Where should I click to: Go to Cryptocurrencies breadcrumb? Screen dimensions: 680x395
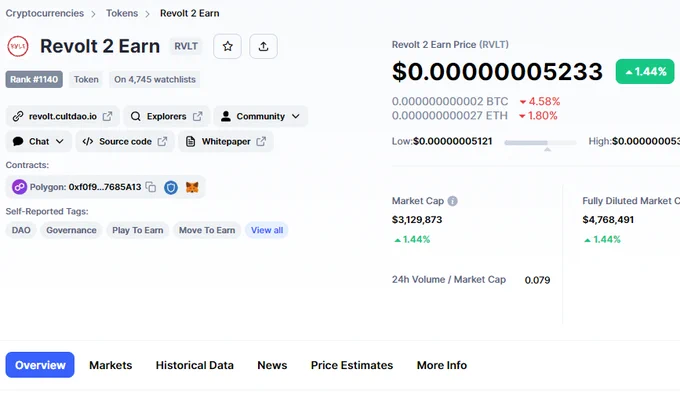pyautogui.click(x=45, y=13)
